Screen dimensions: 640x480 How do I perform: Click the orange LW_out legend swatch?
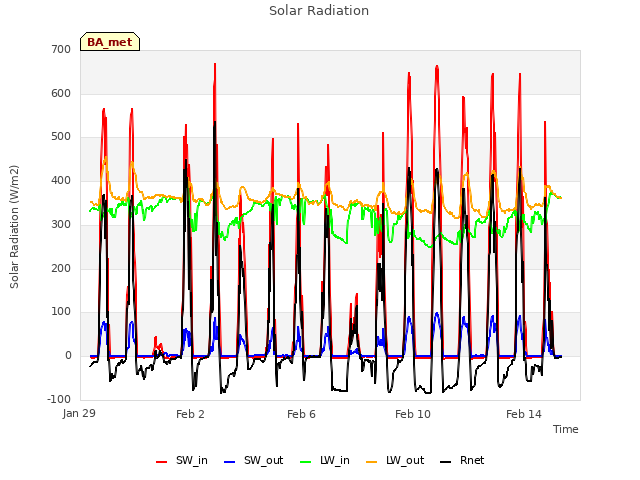[371, 462]
